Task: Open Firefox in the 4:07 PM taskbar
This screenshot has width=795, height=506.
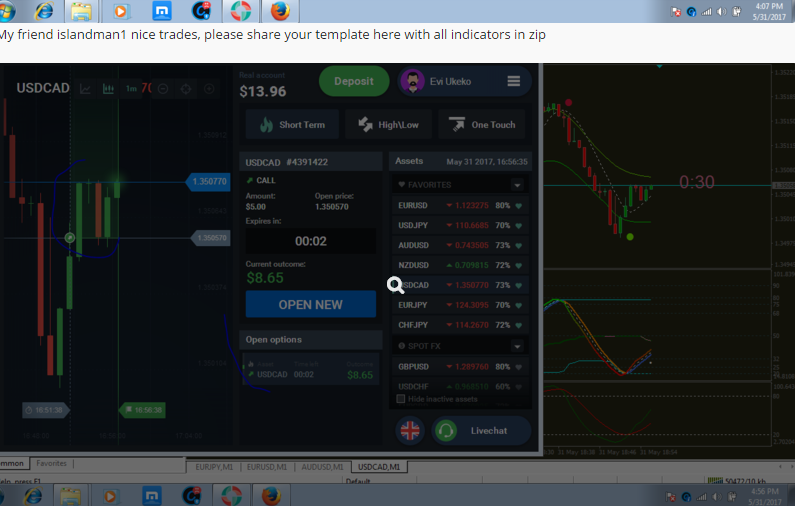Action: (280, 11)
